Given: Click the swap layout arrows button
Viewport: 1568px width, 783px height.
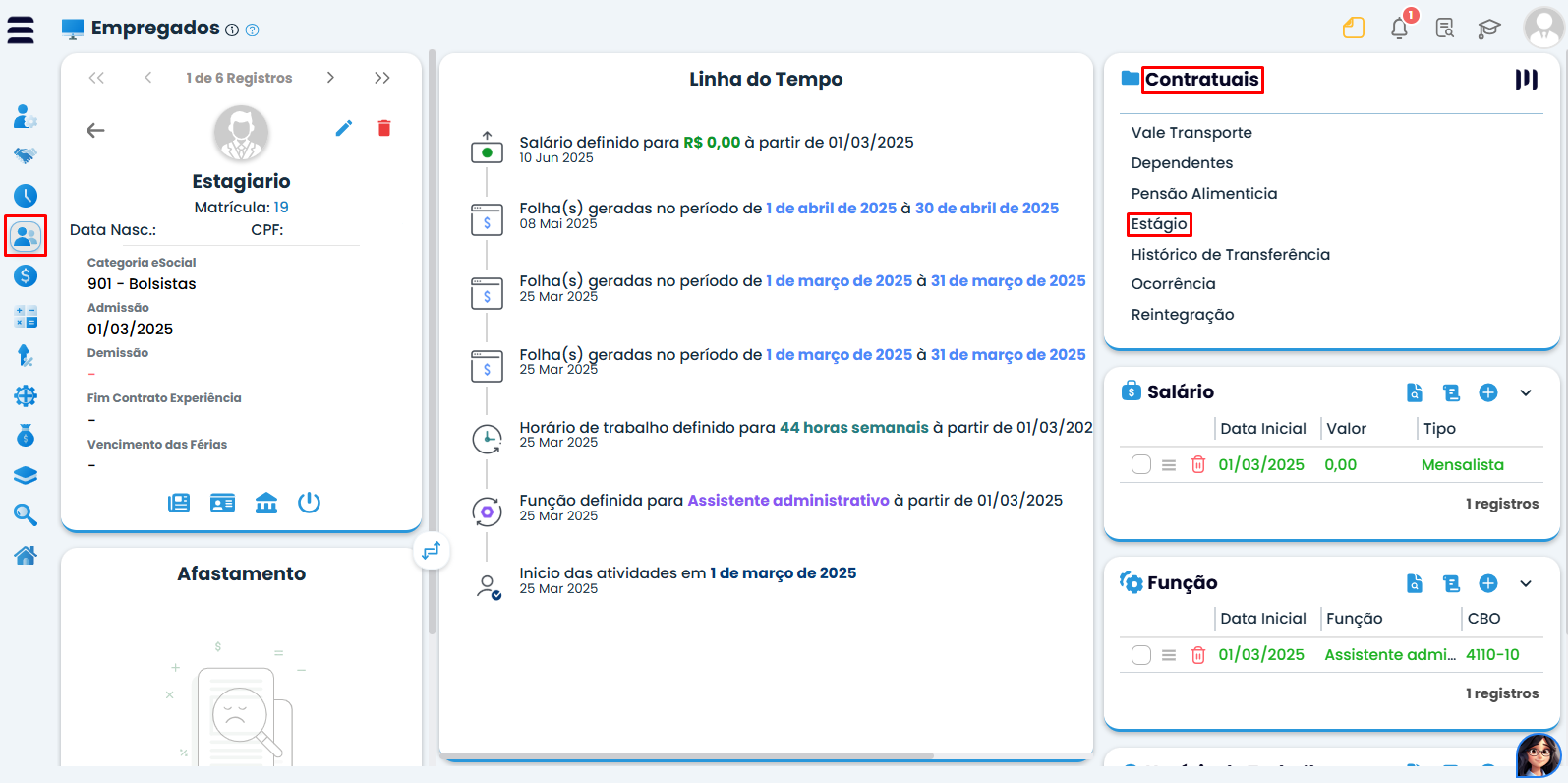Looking at the screenshot, I should [x=431, y=551].
